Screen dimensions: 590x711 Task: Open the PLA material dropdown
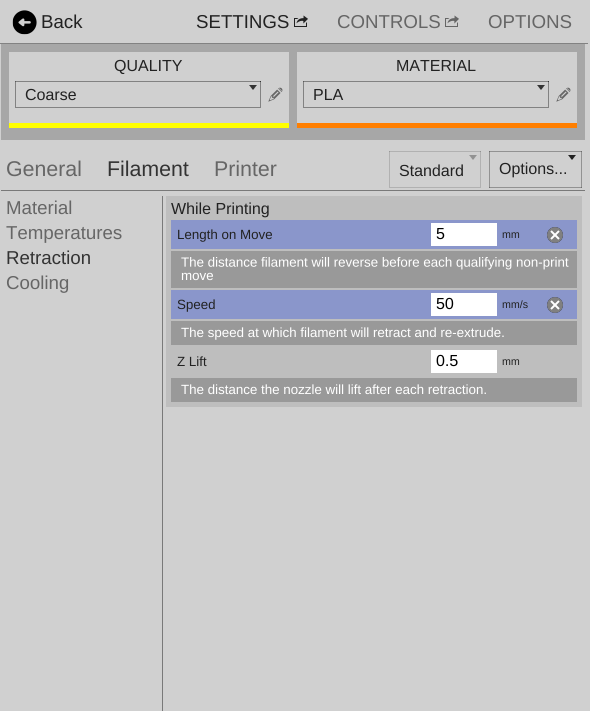click(426, 95)
